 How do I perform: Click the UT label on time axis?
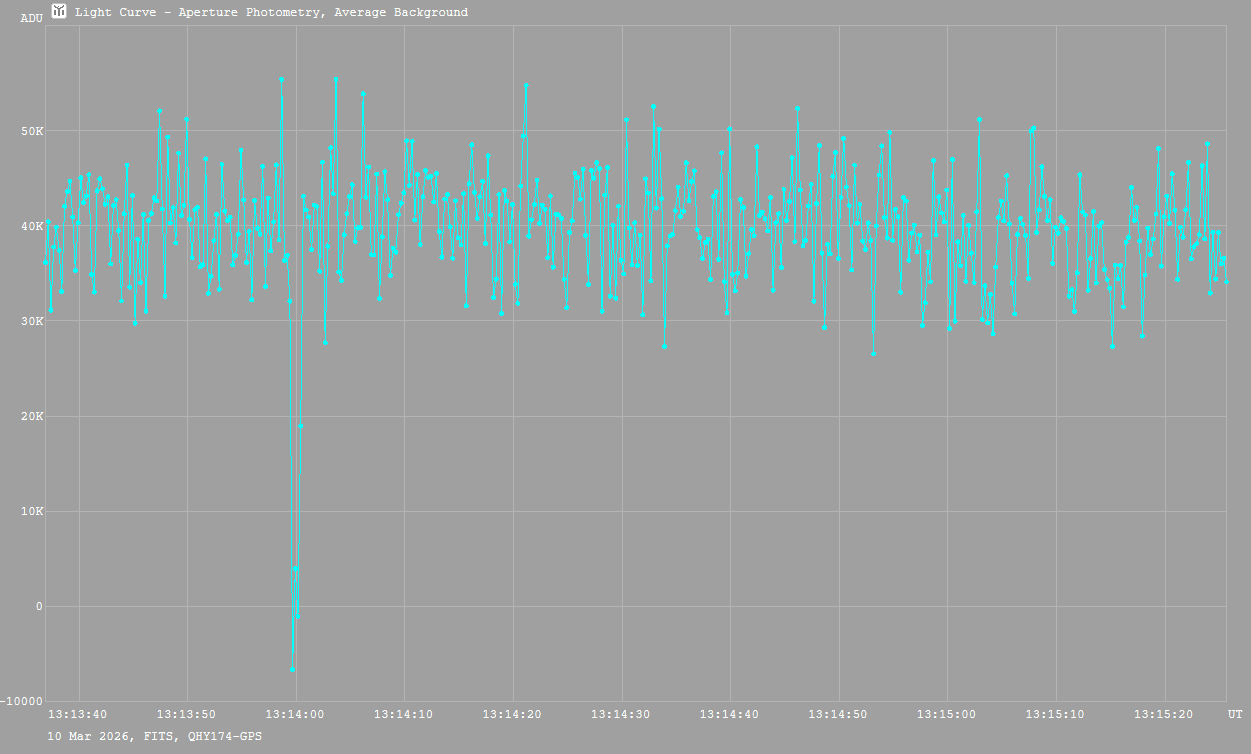[1235, 714]
